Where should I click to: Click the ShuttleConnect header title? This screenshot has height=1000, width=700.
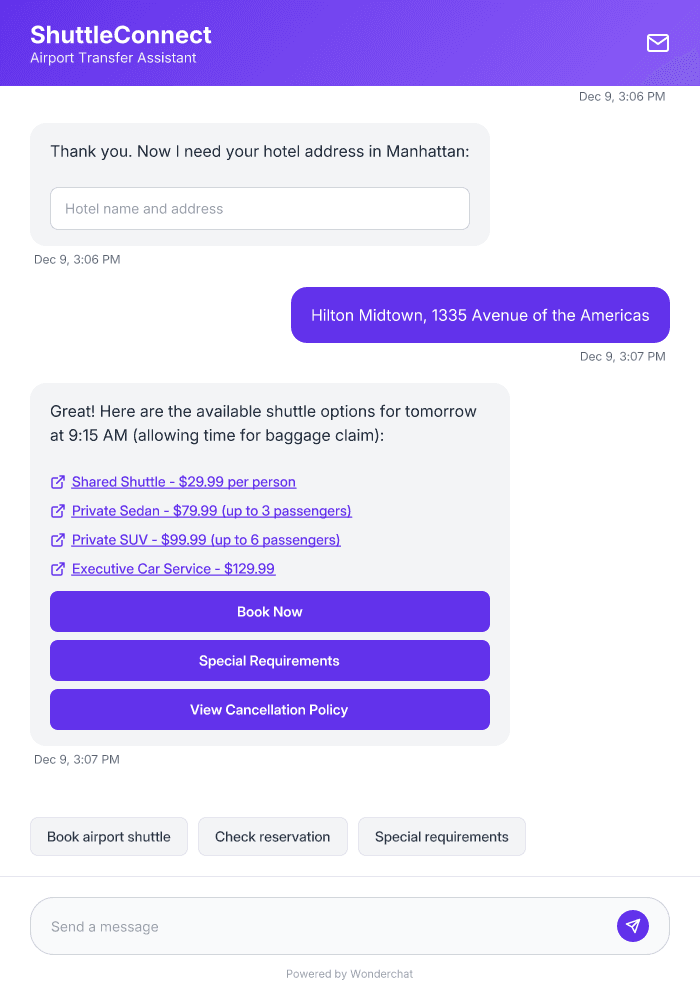(x=119, y=33)
